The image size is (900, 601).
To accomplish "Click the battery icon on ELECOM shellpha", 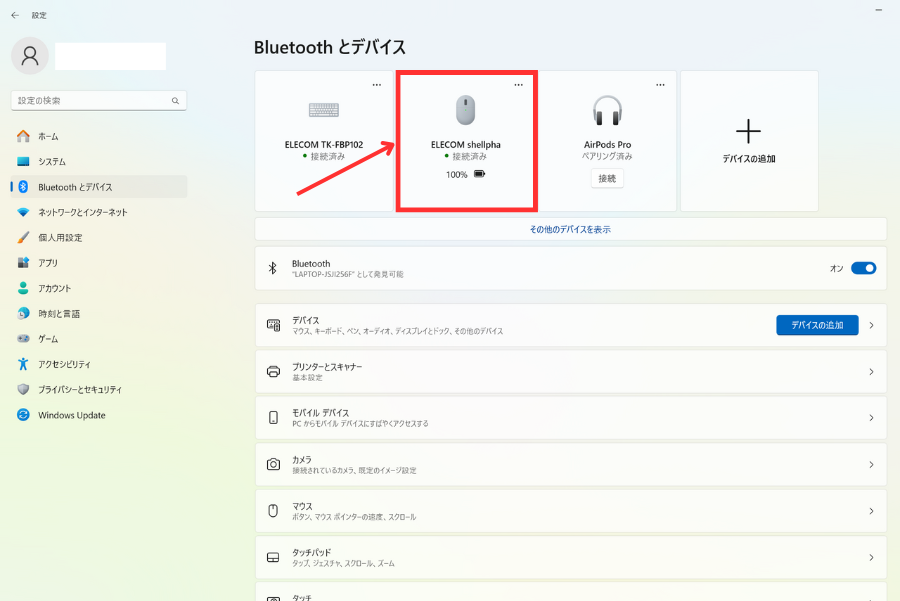I will (479, 174).
